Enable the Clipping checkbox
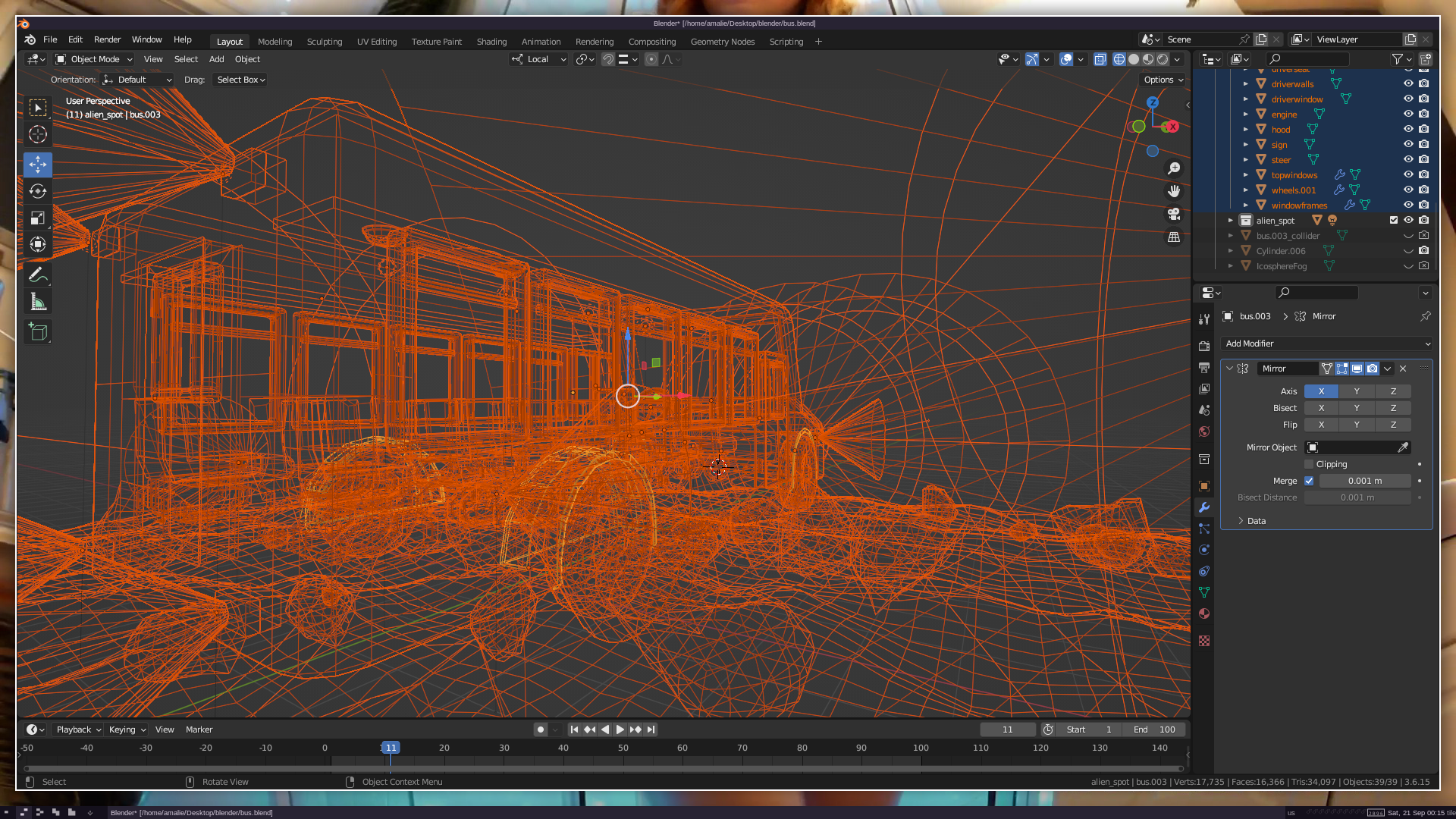Viewport: 1456px width, 819px height. 1309,464
